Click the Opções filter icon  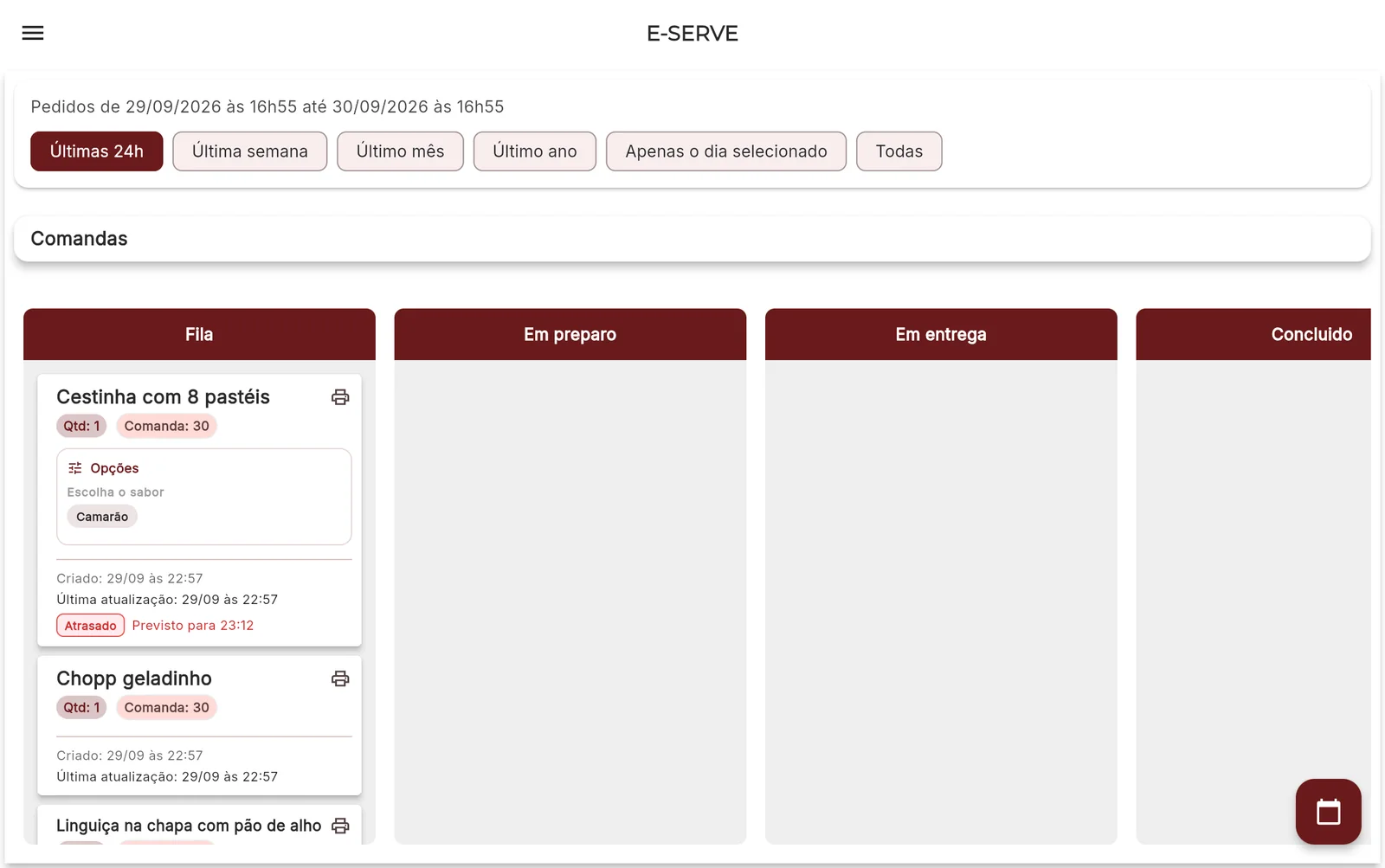[75, 468]
